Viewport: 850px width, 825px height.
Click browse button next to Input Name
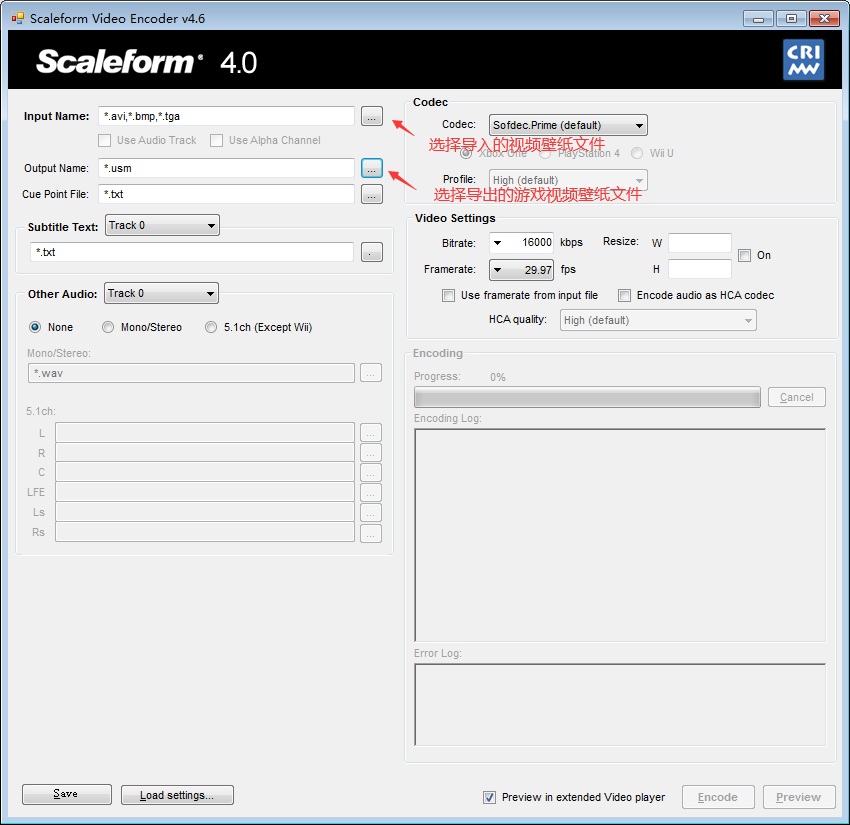(371, 116)
